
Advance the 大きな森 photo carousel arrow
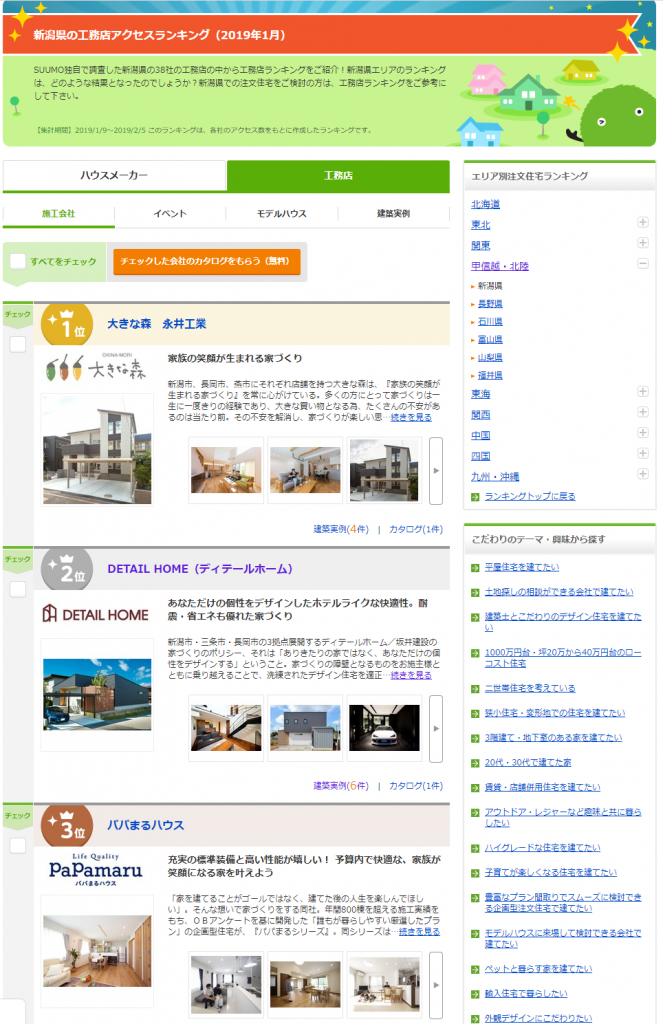tap(435, 471)
